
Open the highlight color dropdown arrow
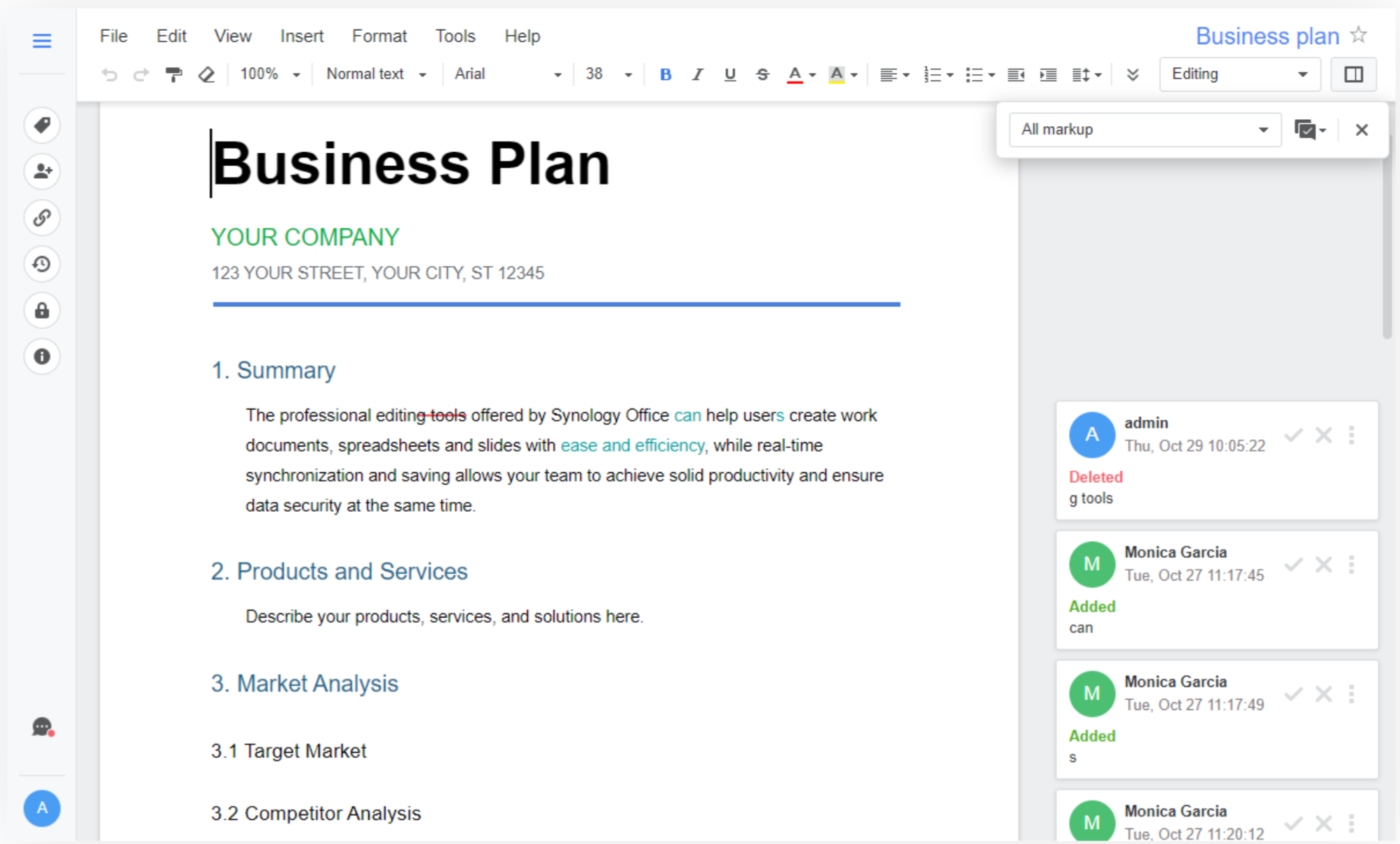(854, 75)
